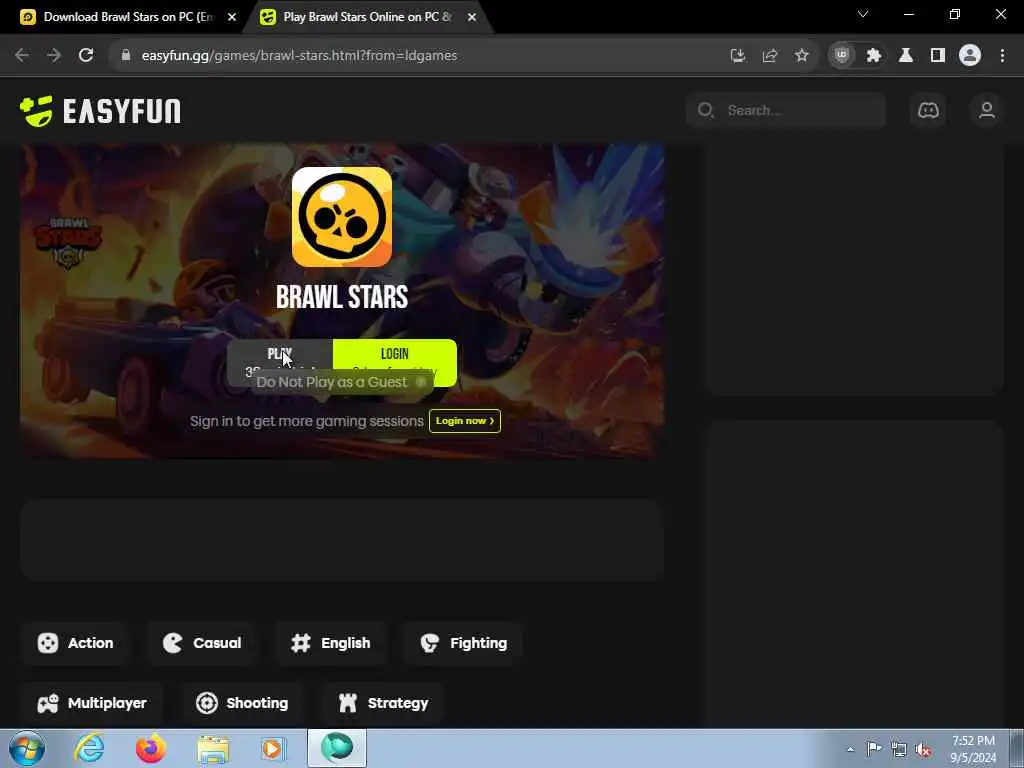
Task: Share this page icon
Action: pos(770,56)
